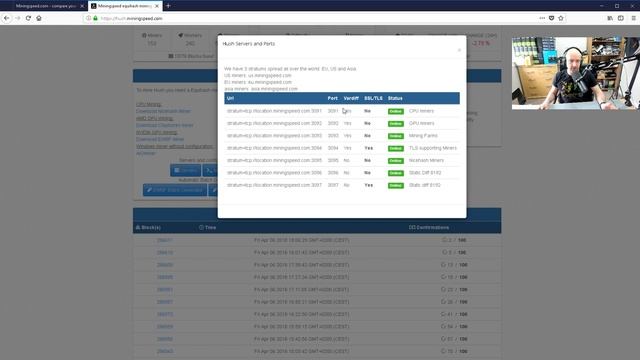Go back with the browser Back arrow
The width and height of the screenshot is (640, 360).
[x=7, y=18]
